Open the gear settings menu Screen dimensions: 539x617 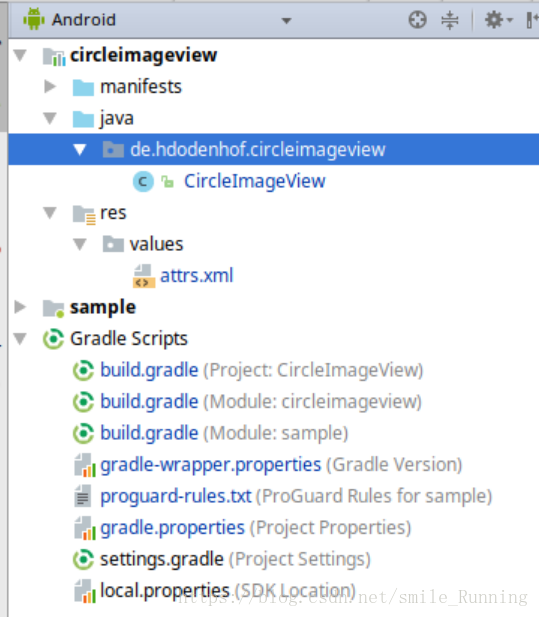pos(498,20)
